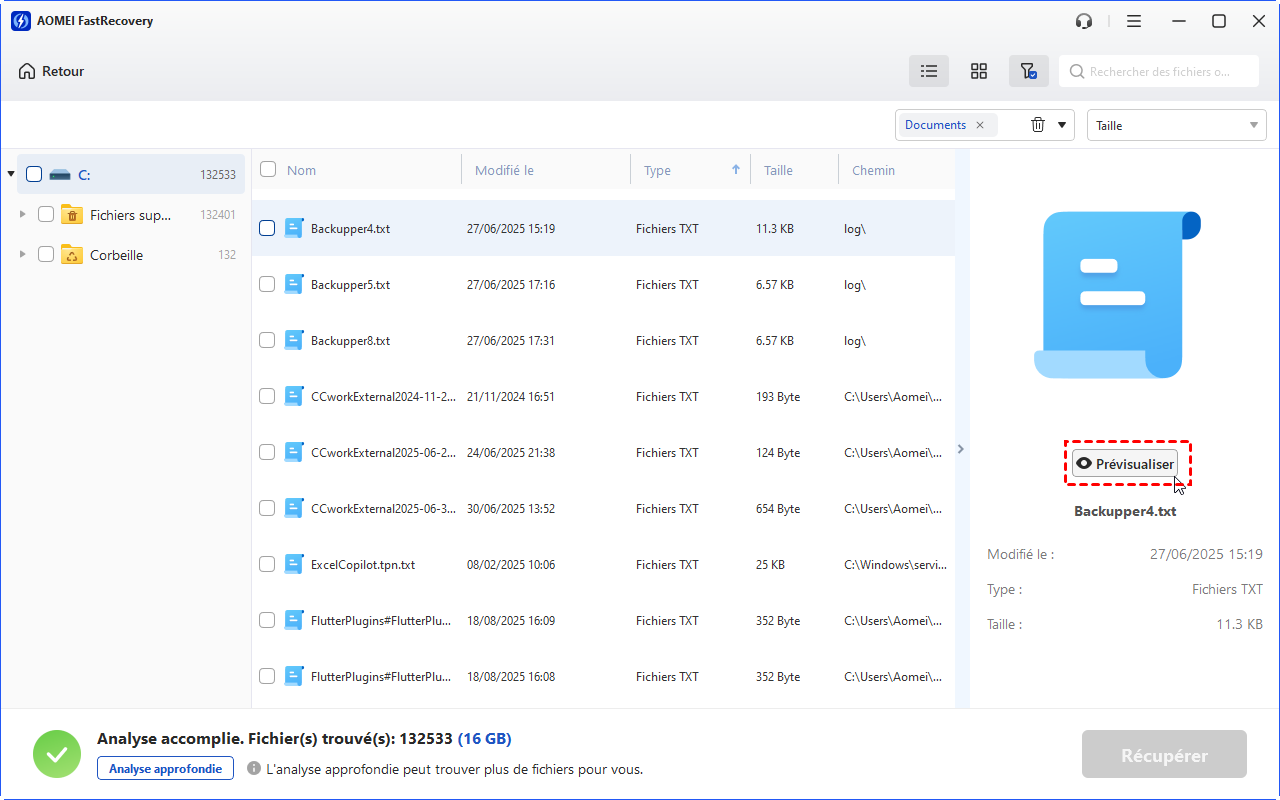Click the Type column sort arrow
This screenshot has width=1280, height=800.
pos(736,170)
